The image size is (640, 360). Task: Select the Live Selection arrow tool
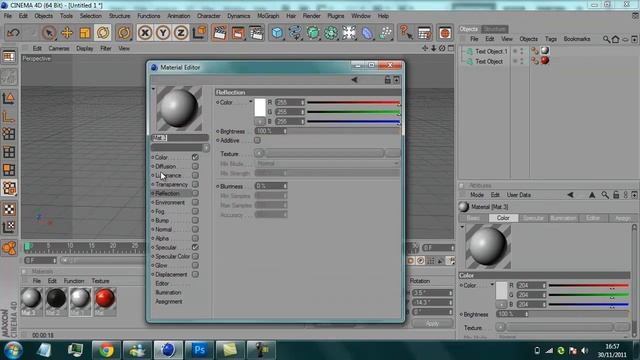[49, 33]
